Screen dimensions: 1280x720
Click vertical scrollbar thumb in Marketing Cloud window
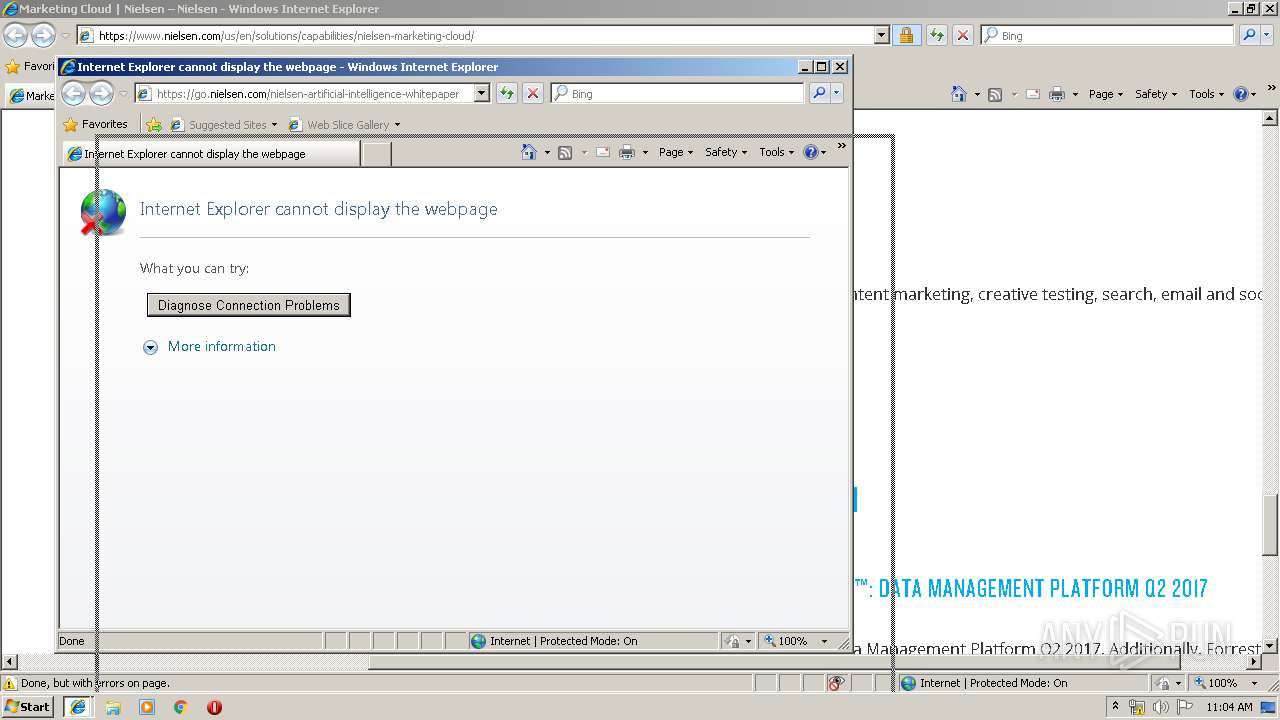tap(1270, 525)
